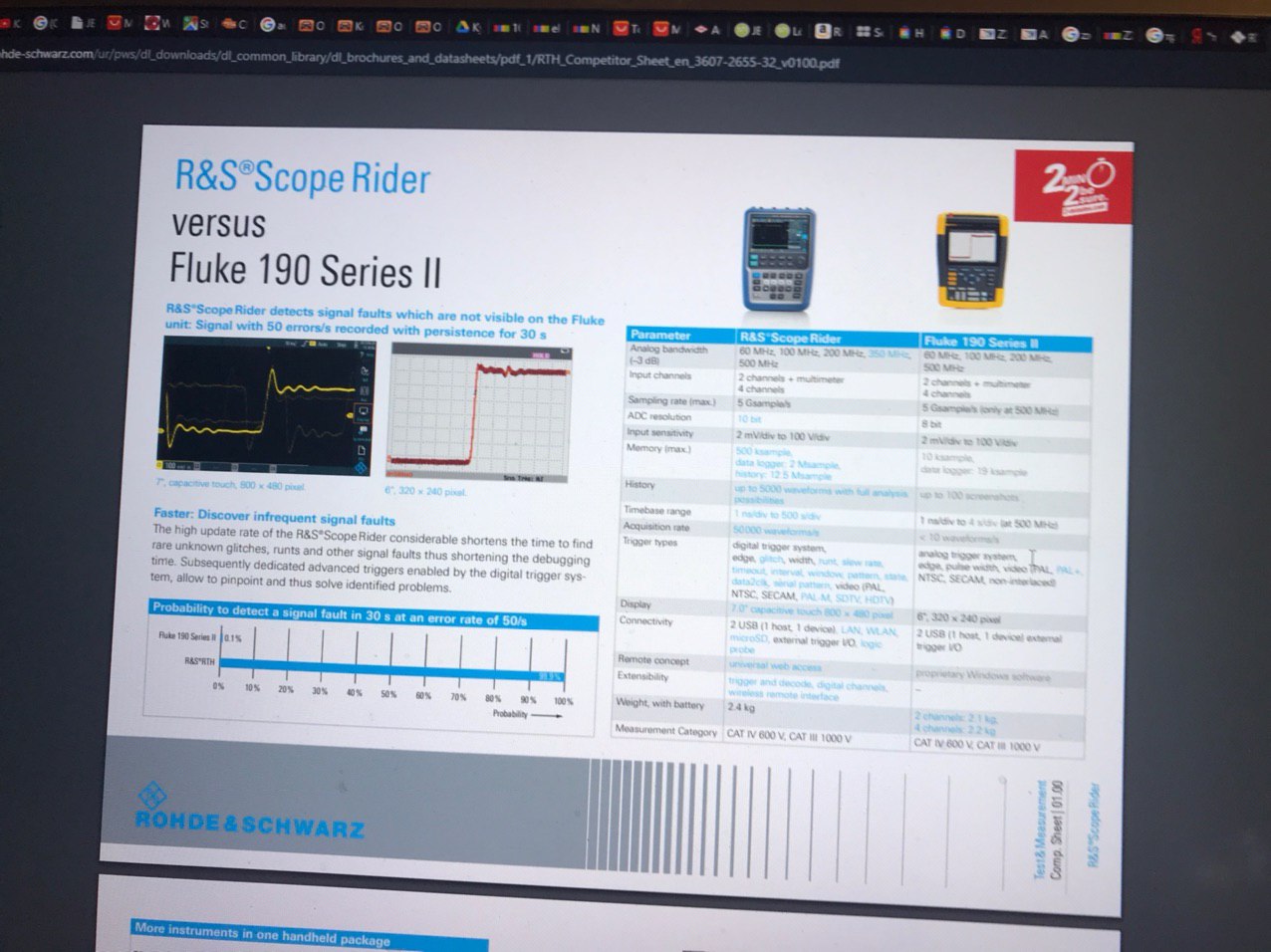Click the "Trigger types" row label
The width and height of the screenshot is (1271, 952).
point(650,542)
